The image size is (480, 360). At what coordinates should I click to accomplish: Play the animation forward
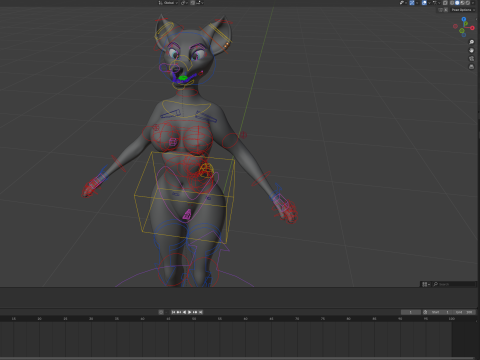point(189,312)
